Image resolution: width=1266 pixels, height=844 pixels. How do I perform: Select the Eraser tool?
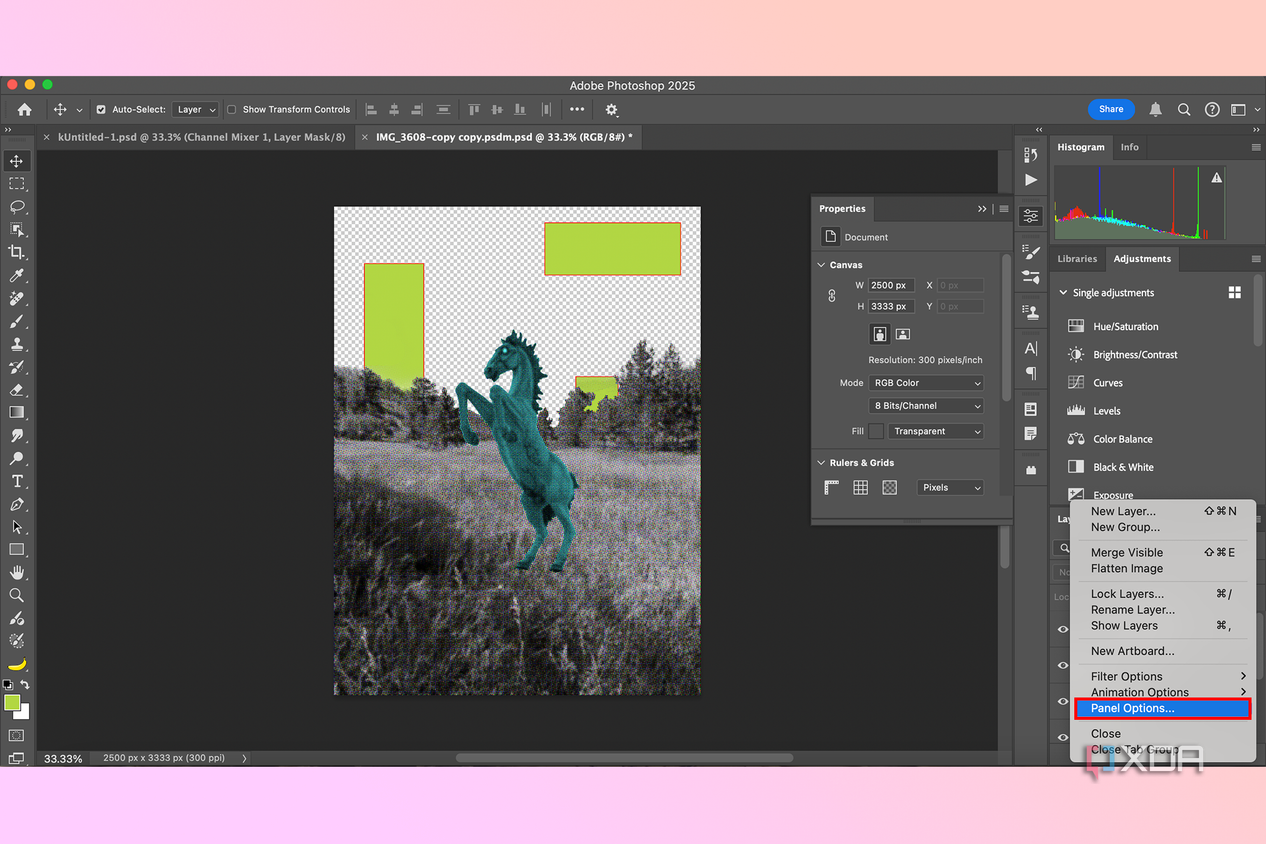pyautogui.click(x=16, y=390)
